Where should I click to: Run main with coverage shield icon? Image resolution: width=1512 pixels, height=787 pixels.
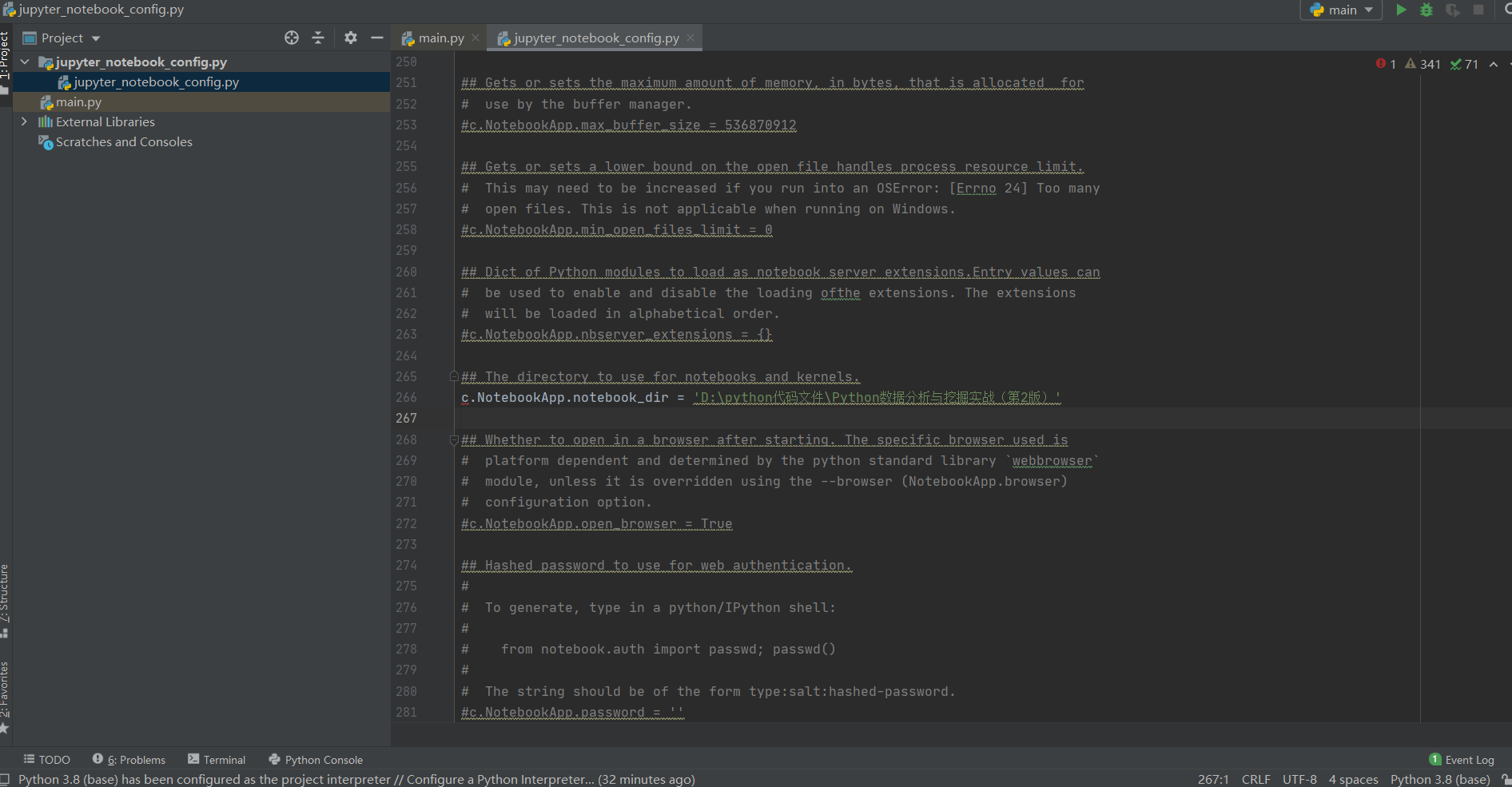coord(1453,10)
